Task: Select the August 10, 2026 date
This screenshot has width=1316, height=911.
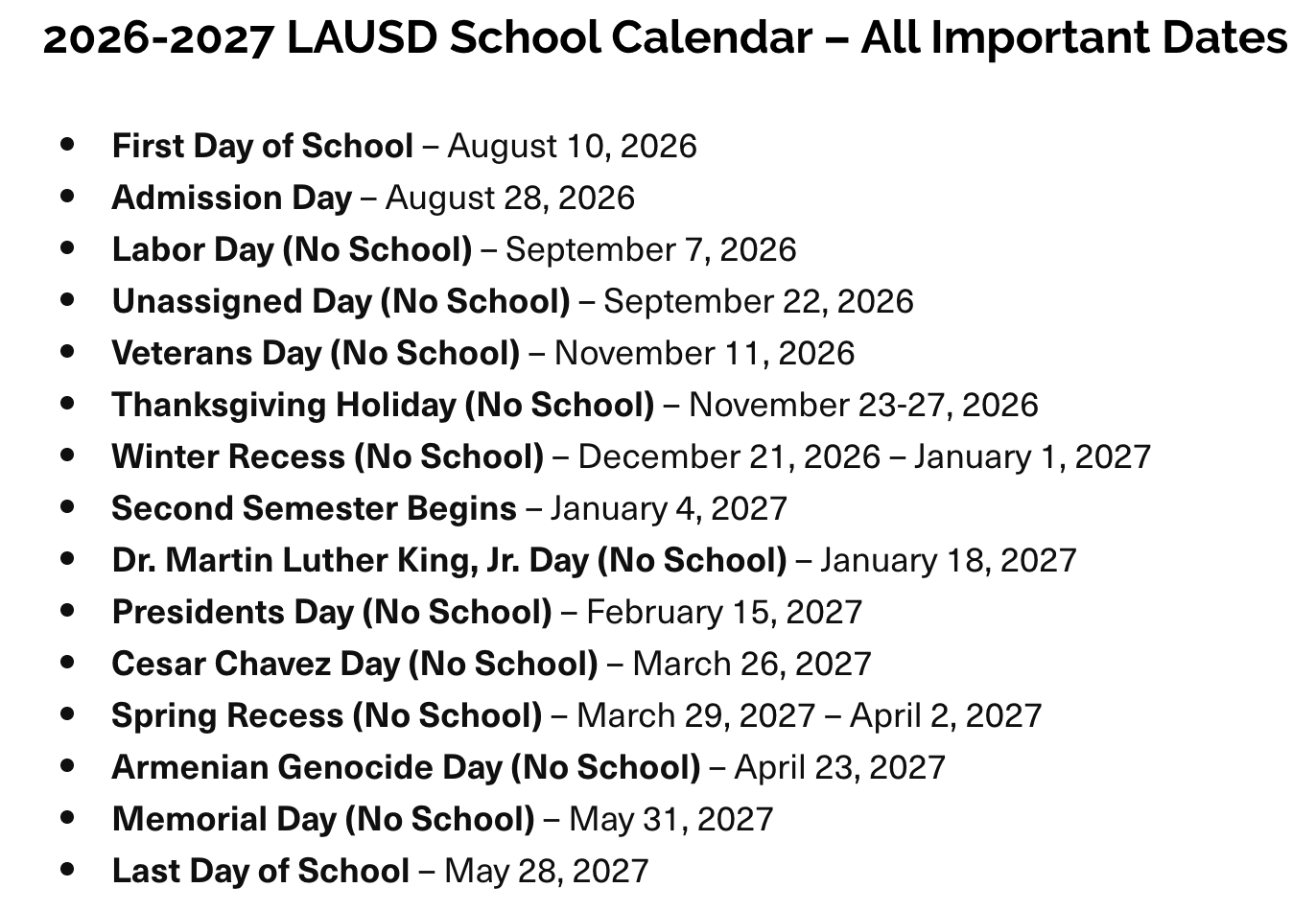Action: [572, 146]
